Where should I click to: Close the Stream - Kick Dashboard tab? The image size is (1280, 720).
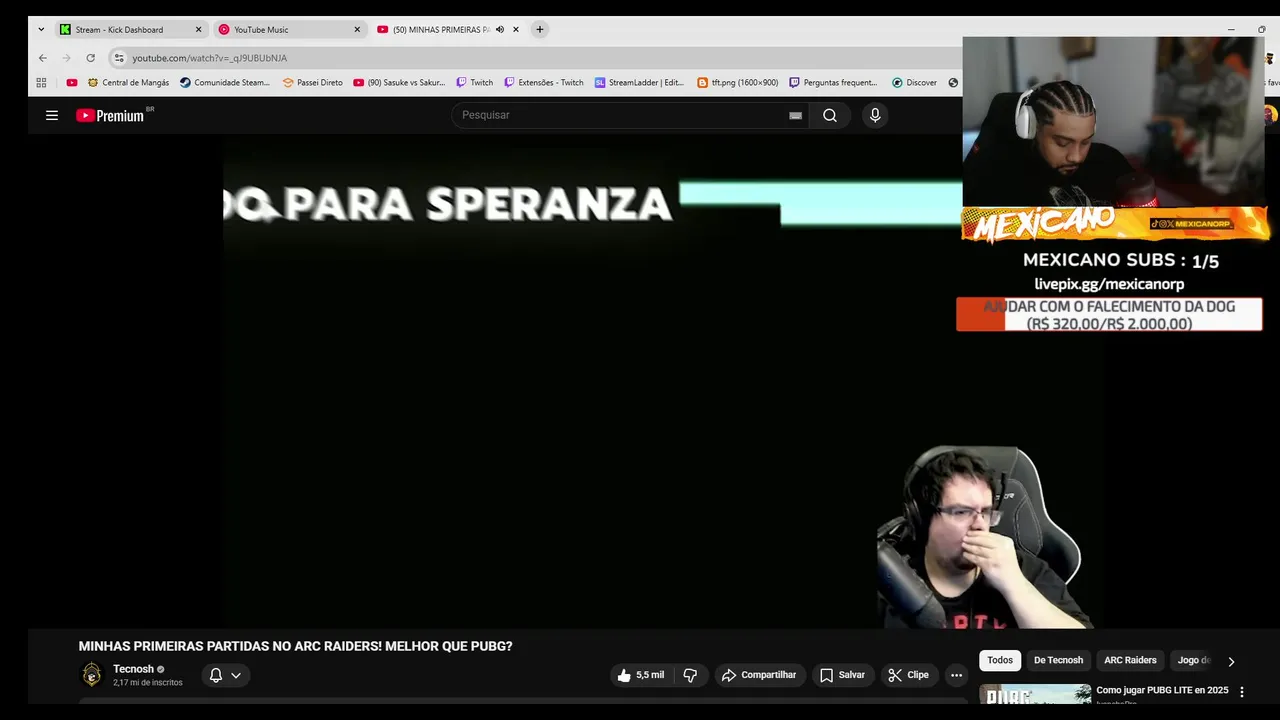(x=198, y=30)
